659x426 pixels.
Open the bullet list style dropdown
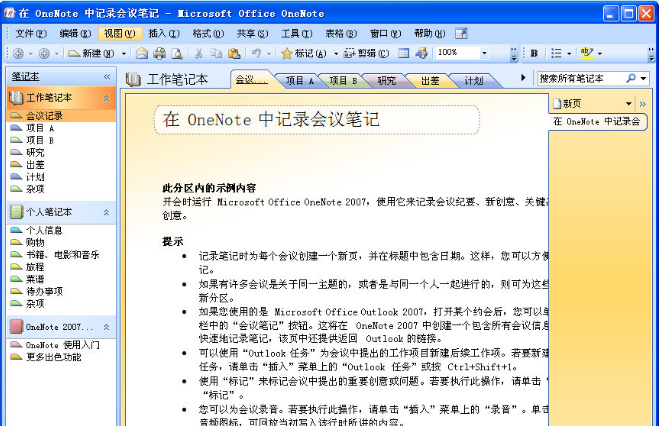click(x=569, y=53)
